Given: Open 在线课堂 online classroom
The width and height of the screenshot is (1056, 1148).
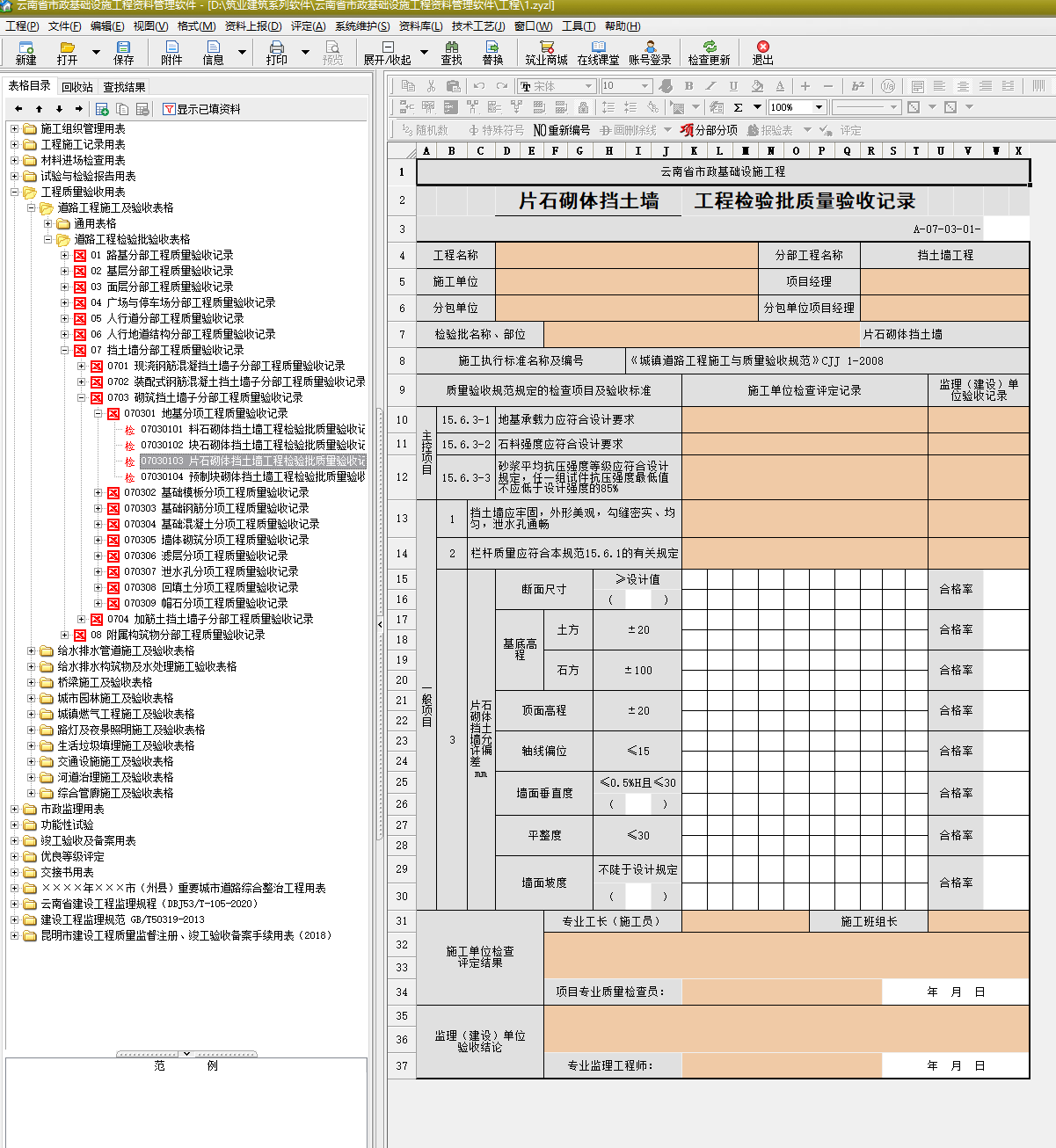Looking at the screenshot, I should [x=598, y=52].
